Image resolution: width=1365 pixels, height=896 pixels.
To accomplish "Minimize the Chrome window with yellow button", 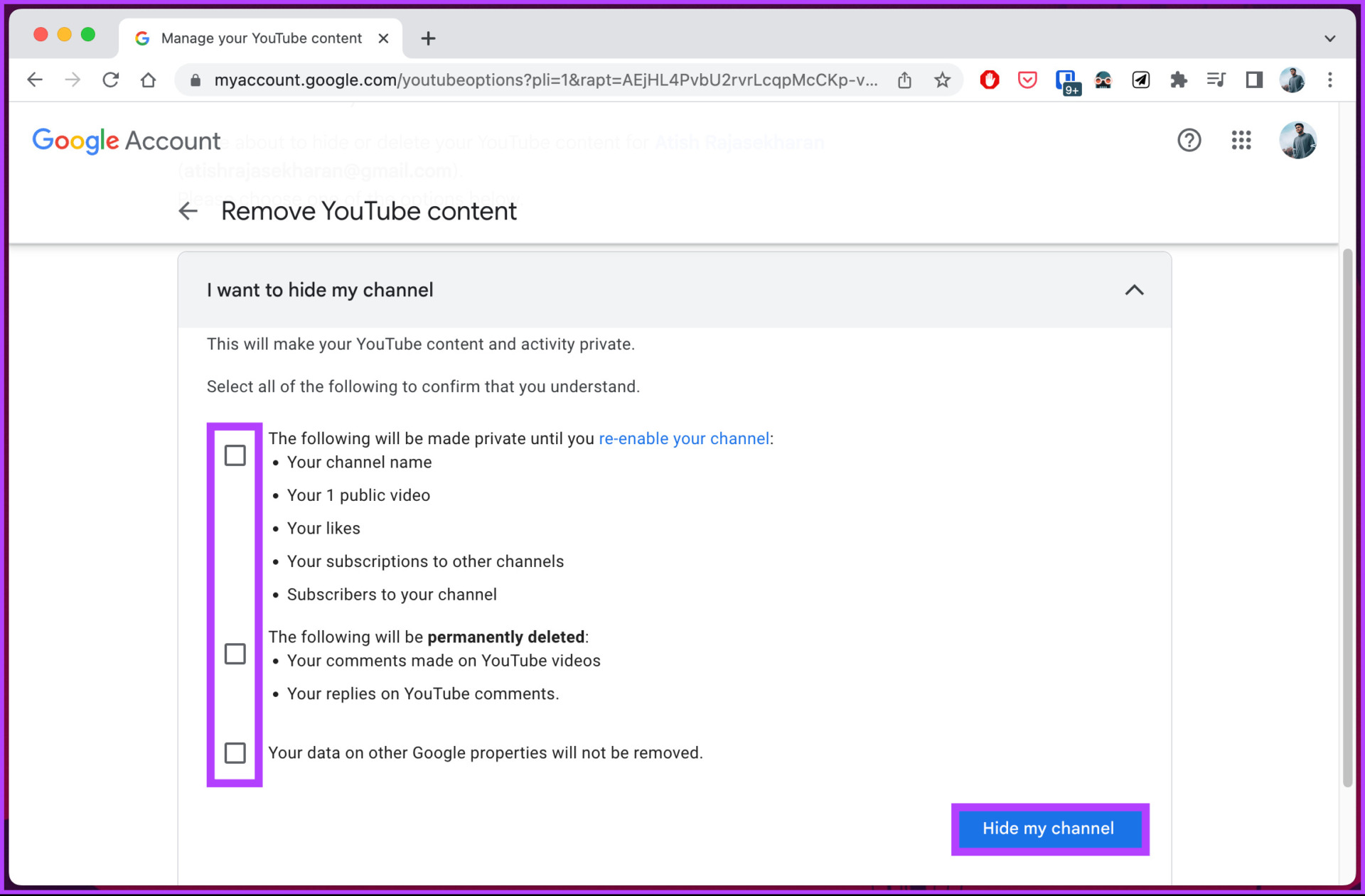I will pyautogui.click(x=64, y=34).
